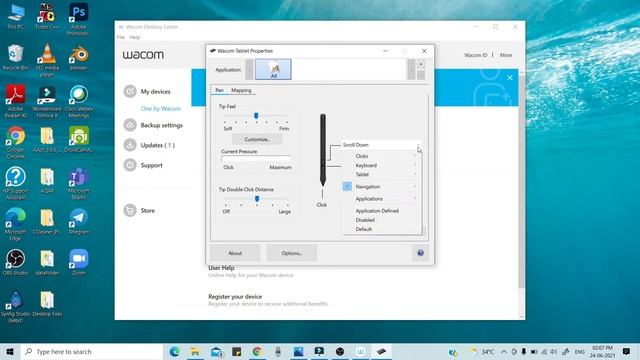
Task: Launch Microsoft Teams desktop shortcut
Action: 79,182
